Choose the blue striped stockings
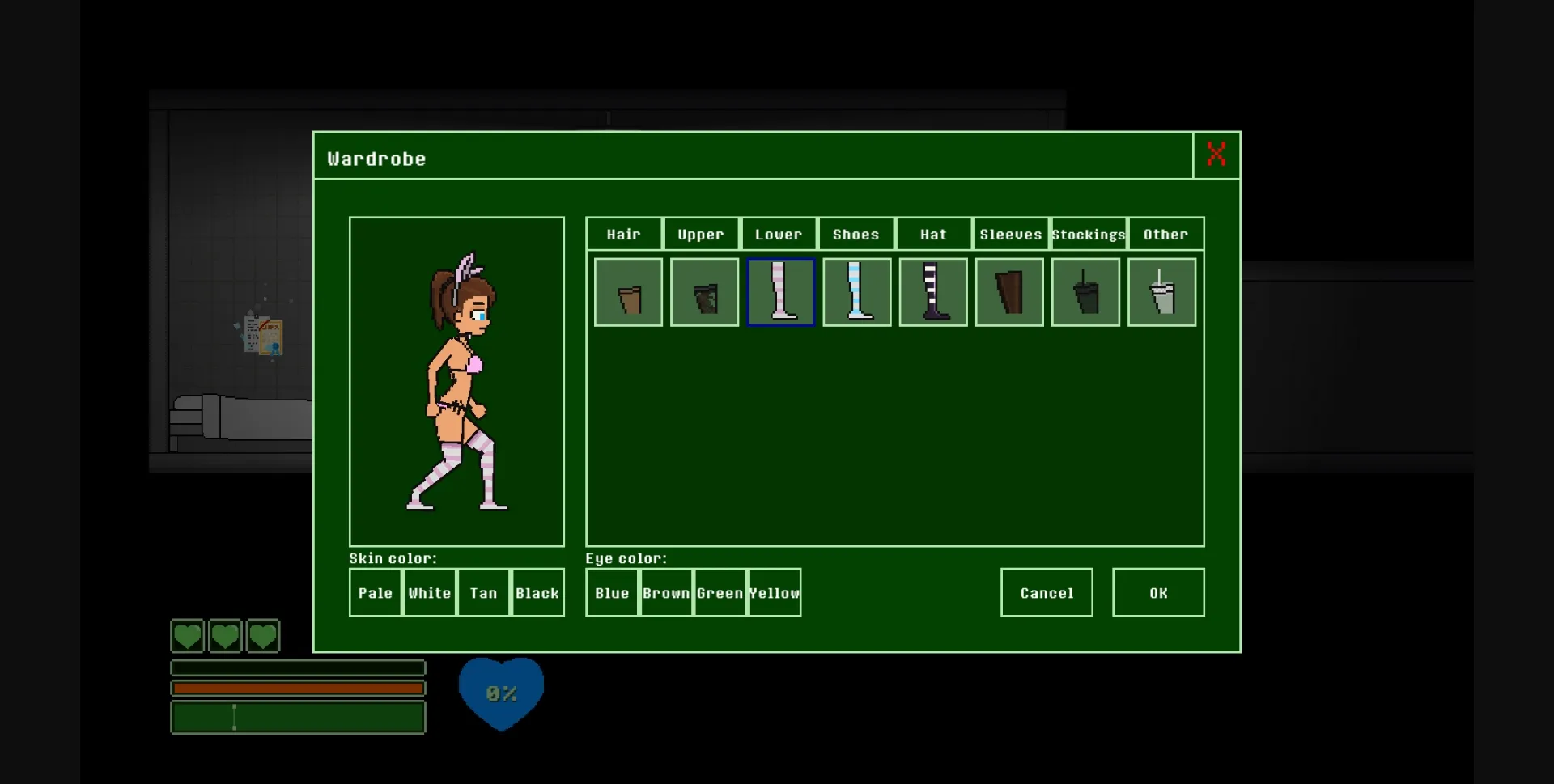1554x784 pixels. click(x=856, y=292)
